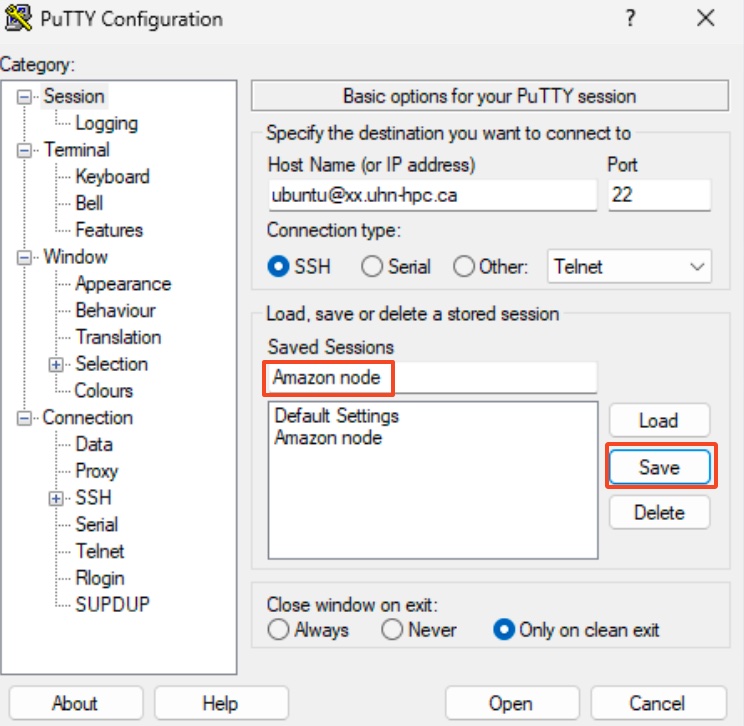Choose Always for close window on exit
This screenshot has width=744, height=726.
[279, 630]
